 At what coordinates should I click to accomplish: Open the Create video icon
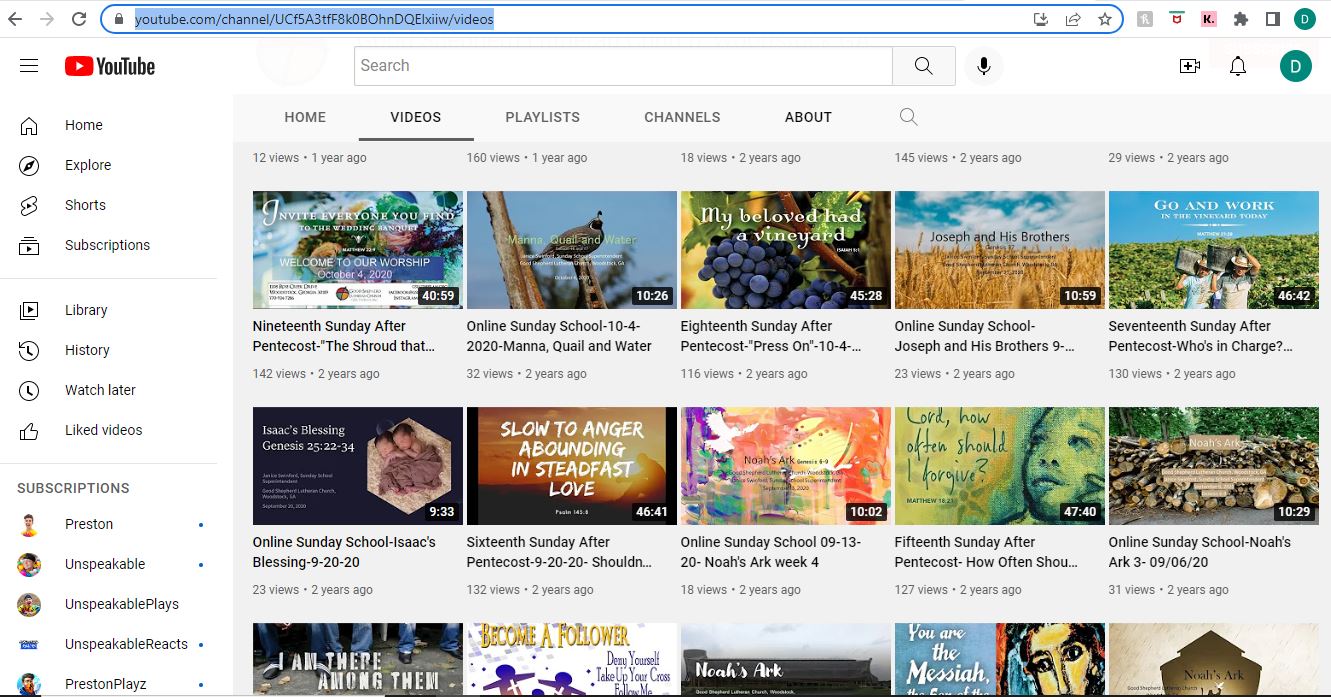[x=1190, y=66]
